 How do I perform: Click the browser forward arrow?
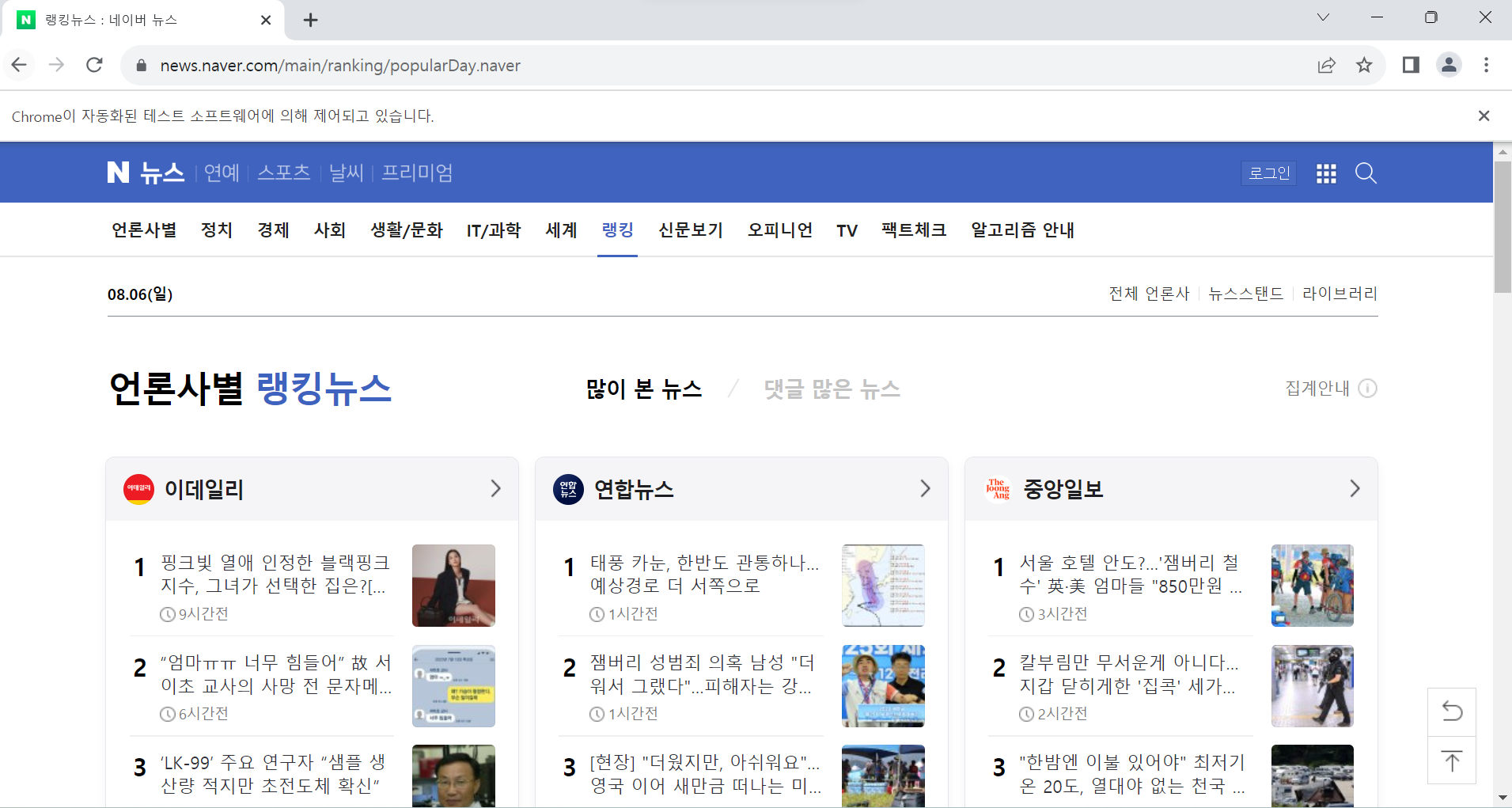(x=56, y=65)
